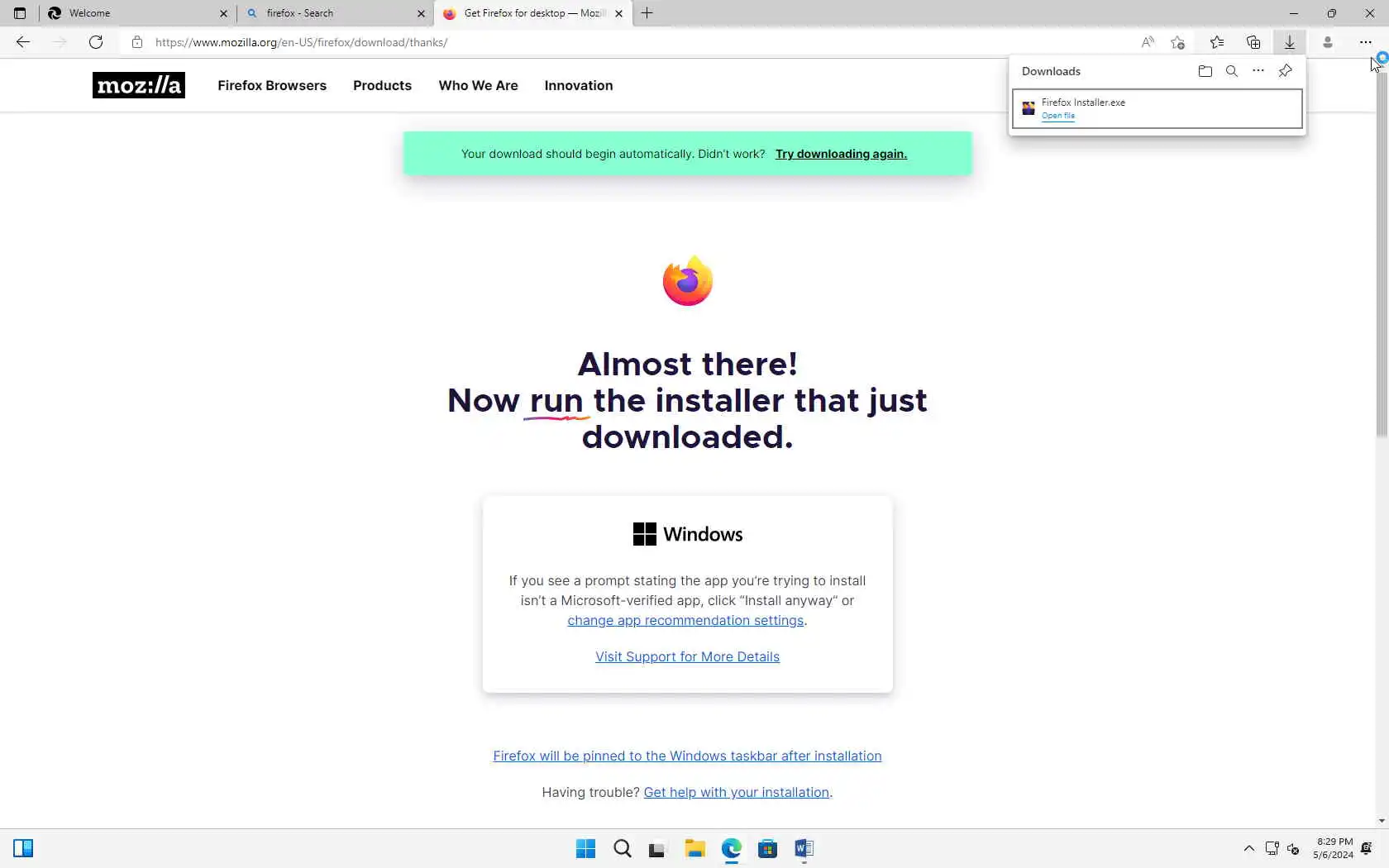1389x868 pixels.
Task: Open the downloads folder from Downloads panel
Action: click(1205, 71)
